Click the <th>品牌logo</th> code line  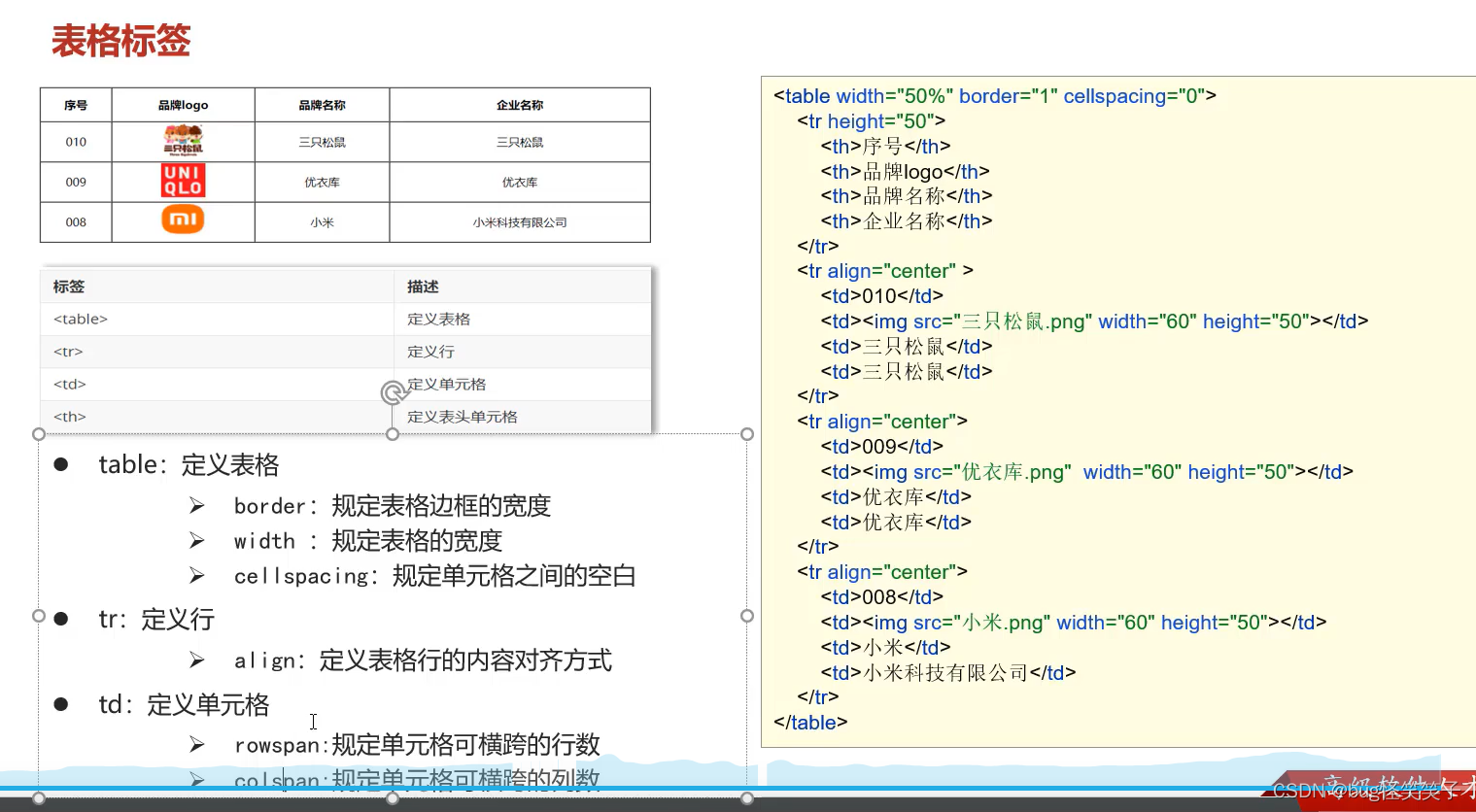(x=906, y=172)
